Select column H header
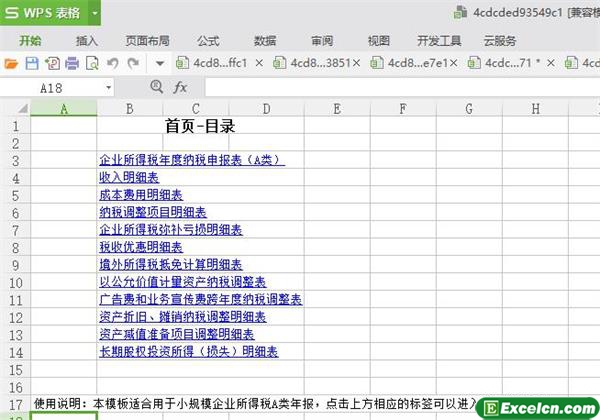 (536, 109)
